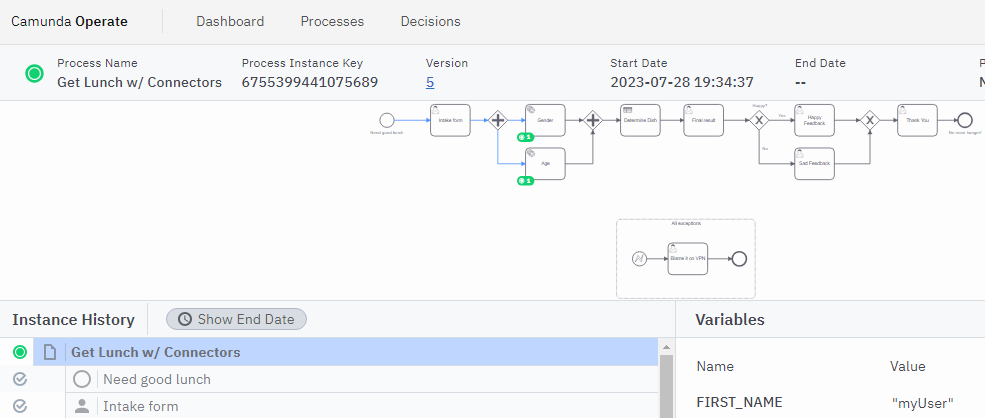Click the Instance History scroll up arrow
Screen dimensions: 985x418
(666, 347)
